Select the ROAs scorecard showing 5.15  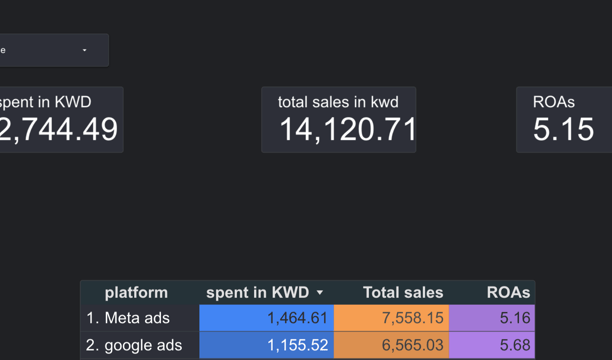(x=564, y=119)
